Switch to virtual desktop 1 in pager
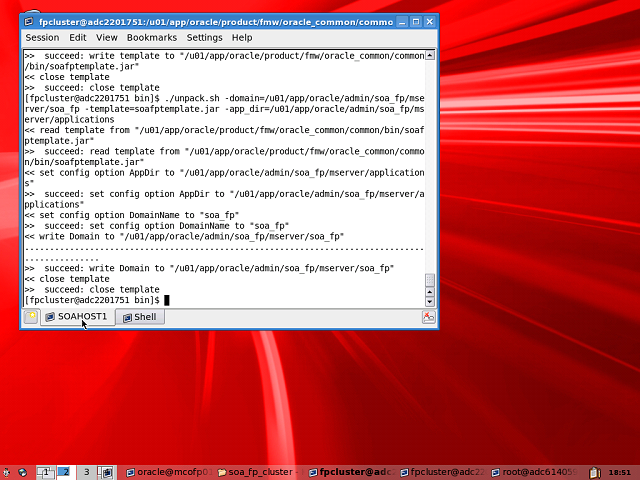 tap(46, 472)
